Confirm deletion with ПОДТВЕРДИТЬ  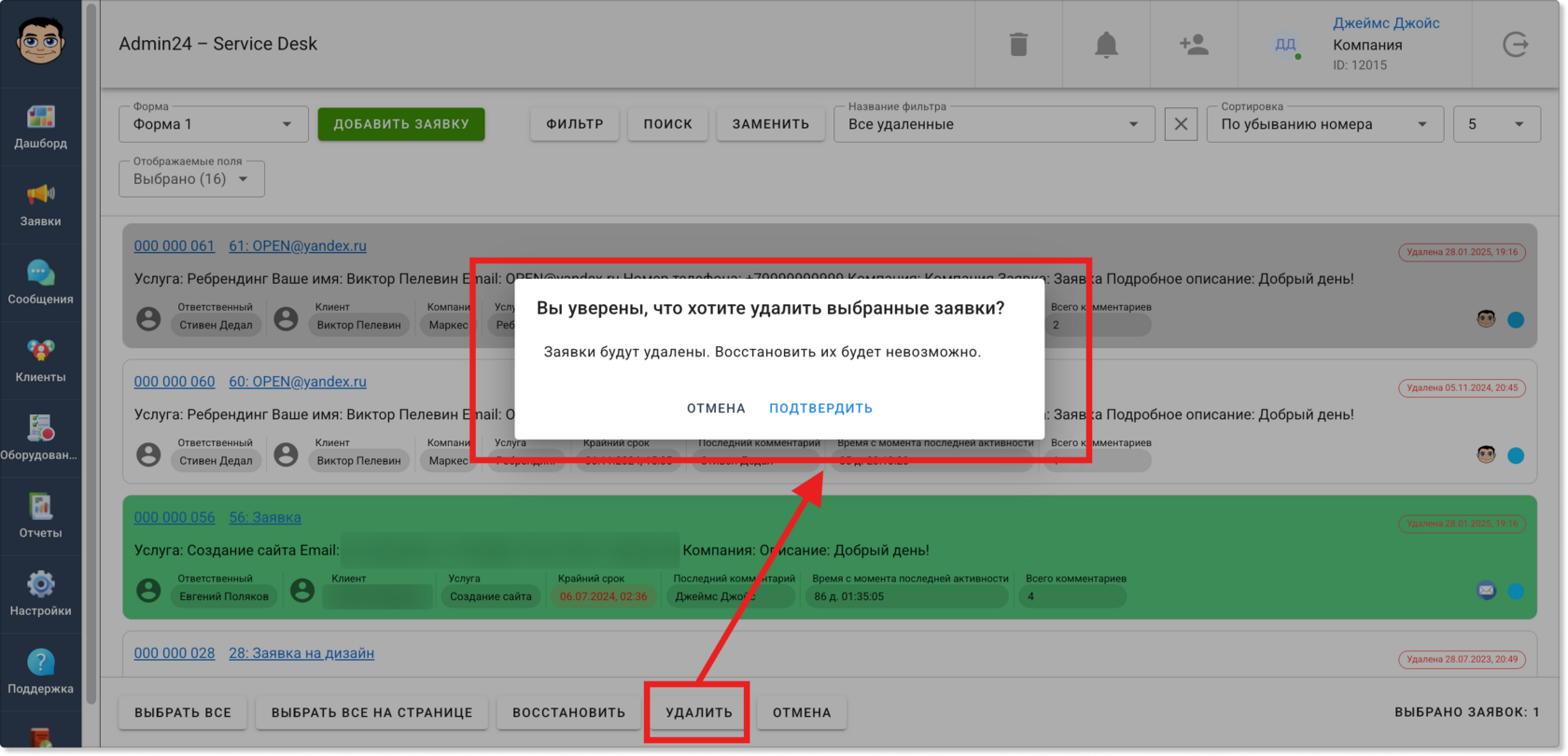click(x=820, y=408)
